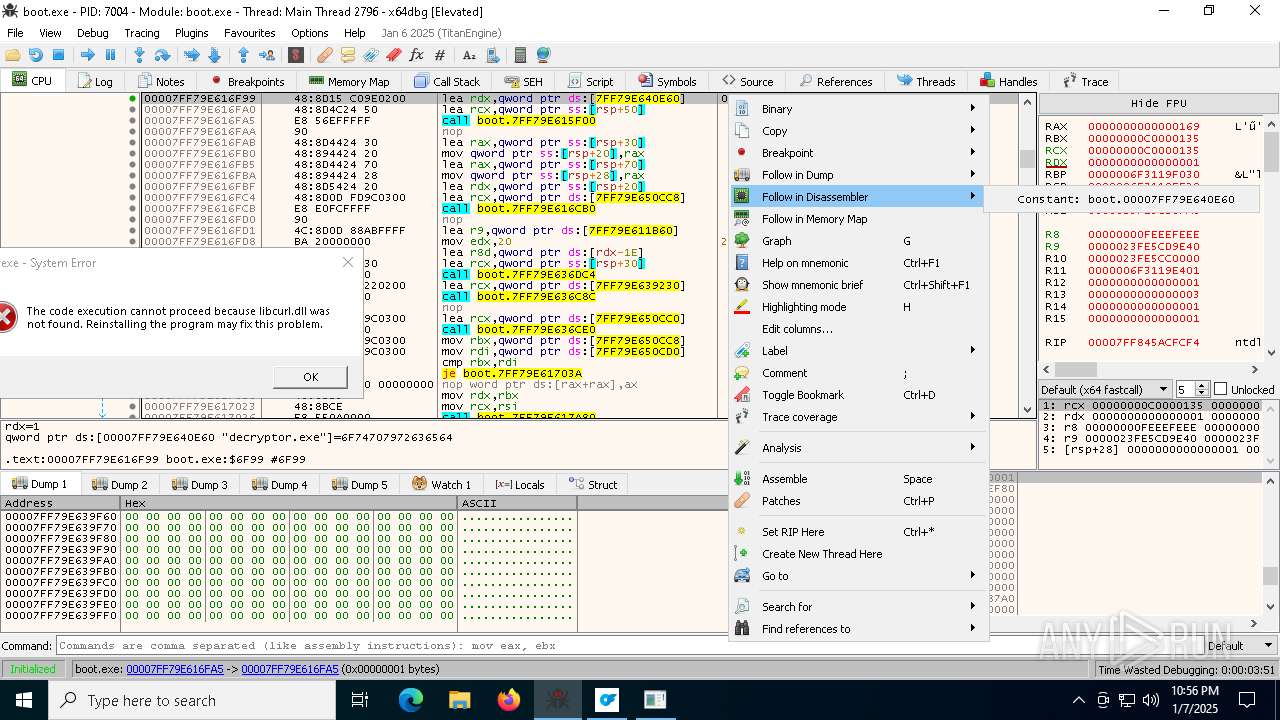
Task: Click the Run arrow toolbar icon
Action: point(87,55)
